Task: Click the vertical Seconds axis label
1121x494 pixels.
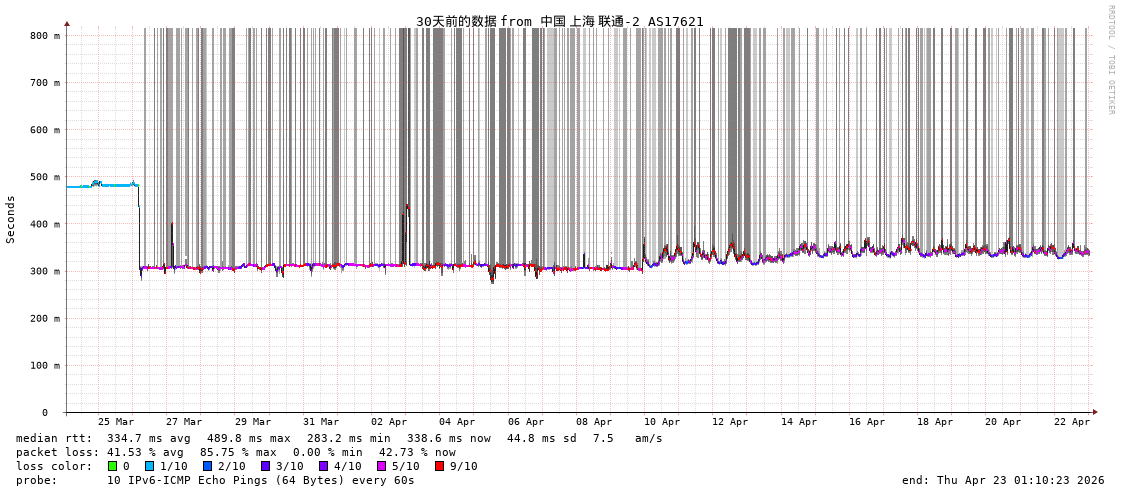Action: click(x=11, y=219)
